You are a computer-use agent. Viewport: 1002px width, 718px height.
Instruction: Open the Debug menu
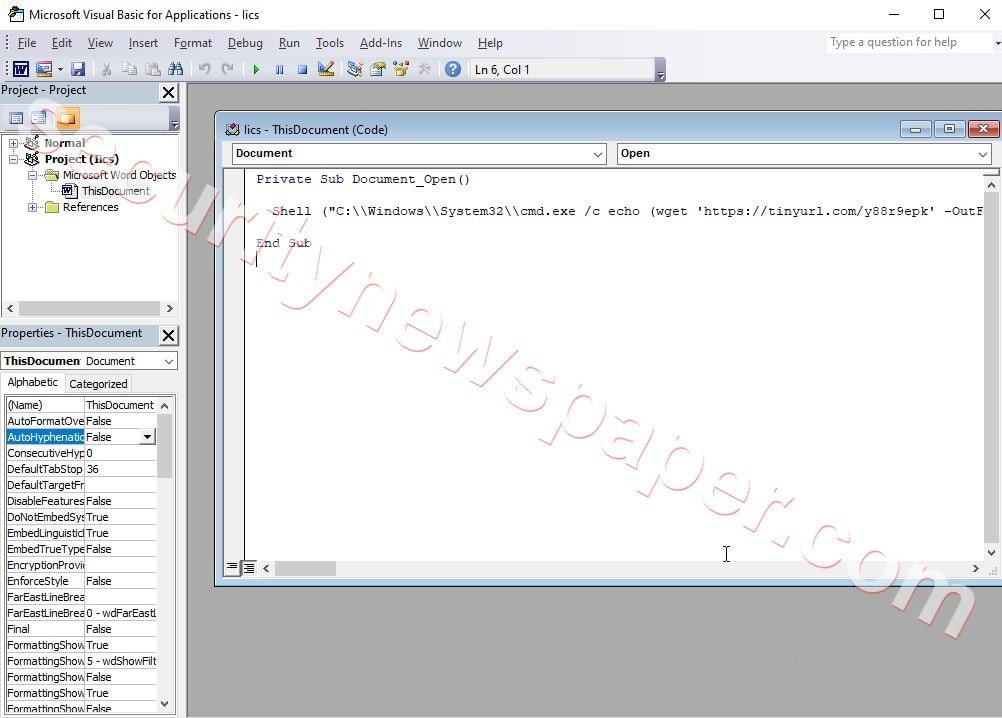click(x=245, y=43)
